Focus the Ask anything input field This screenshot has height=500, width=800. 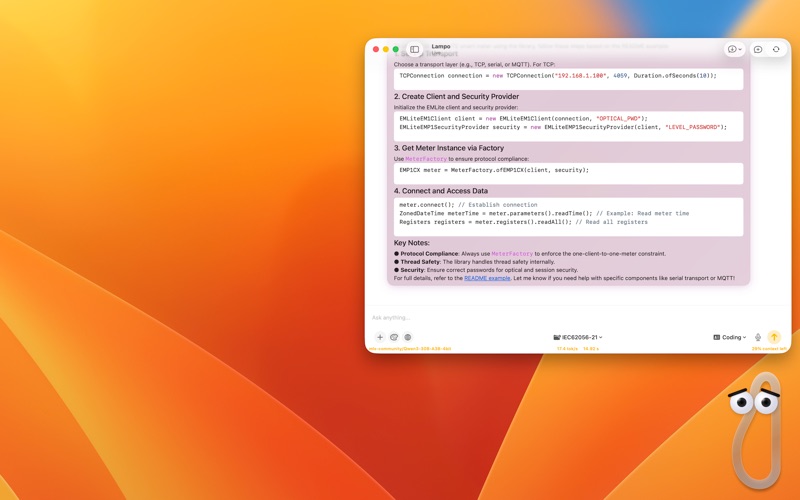pyautogui.click(x=578, y=317)
